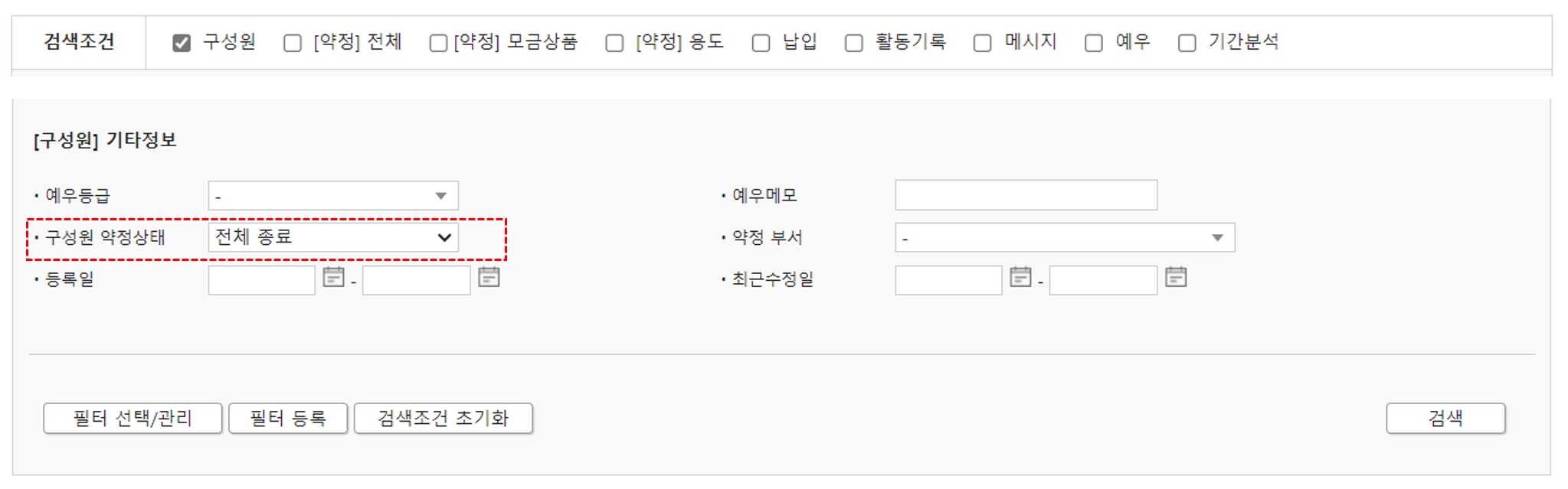The width and height of the screenshot is (1568, 489).
Task: Run the search with 검색 button
Action: 1446,418
